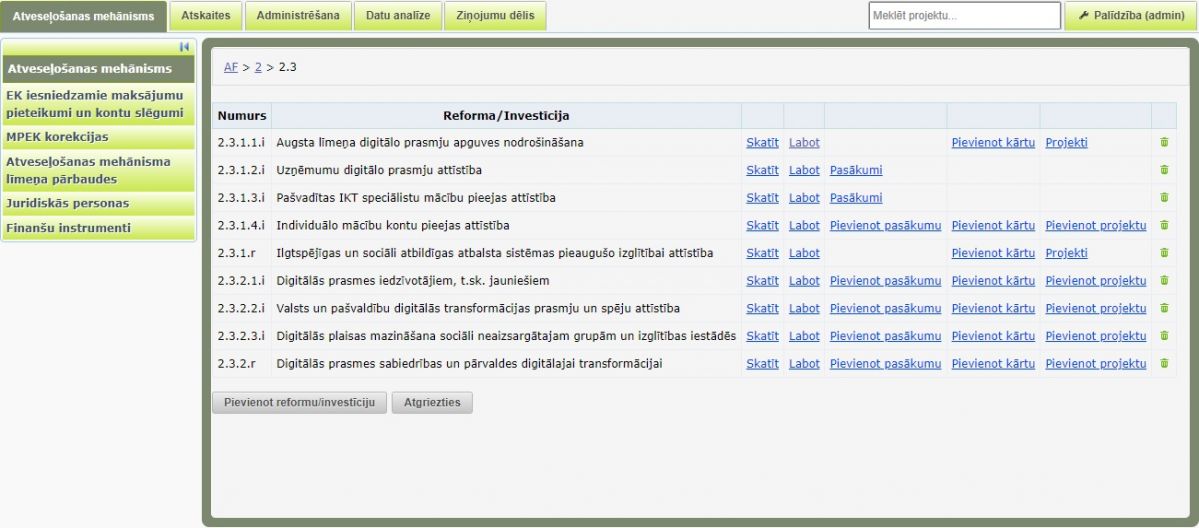This screenshot has width=1199, height=528.
Task: Remove row 2.3.1.r via trash icon
Action: (1164, 253)
